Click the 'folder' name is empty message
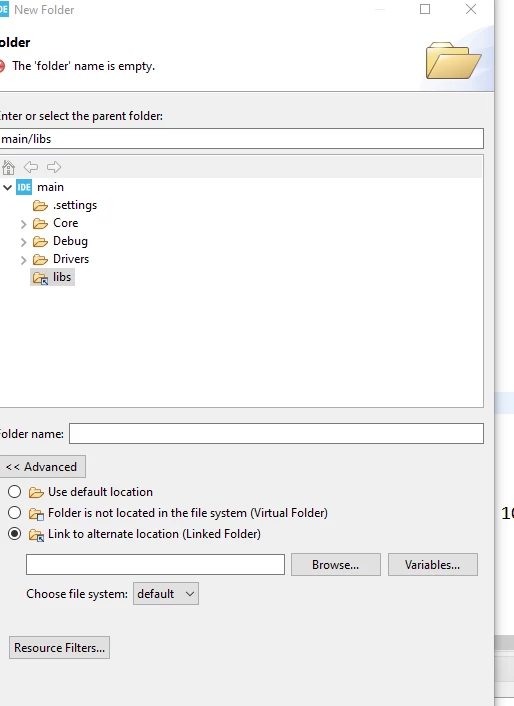The width and height of the screenshot is (514, 706). point(84,66)
